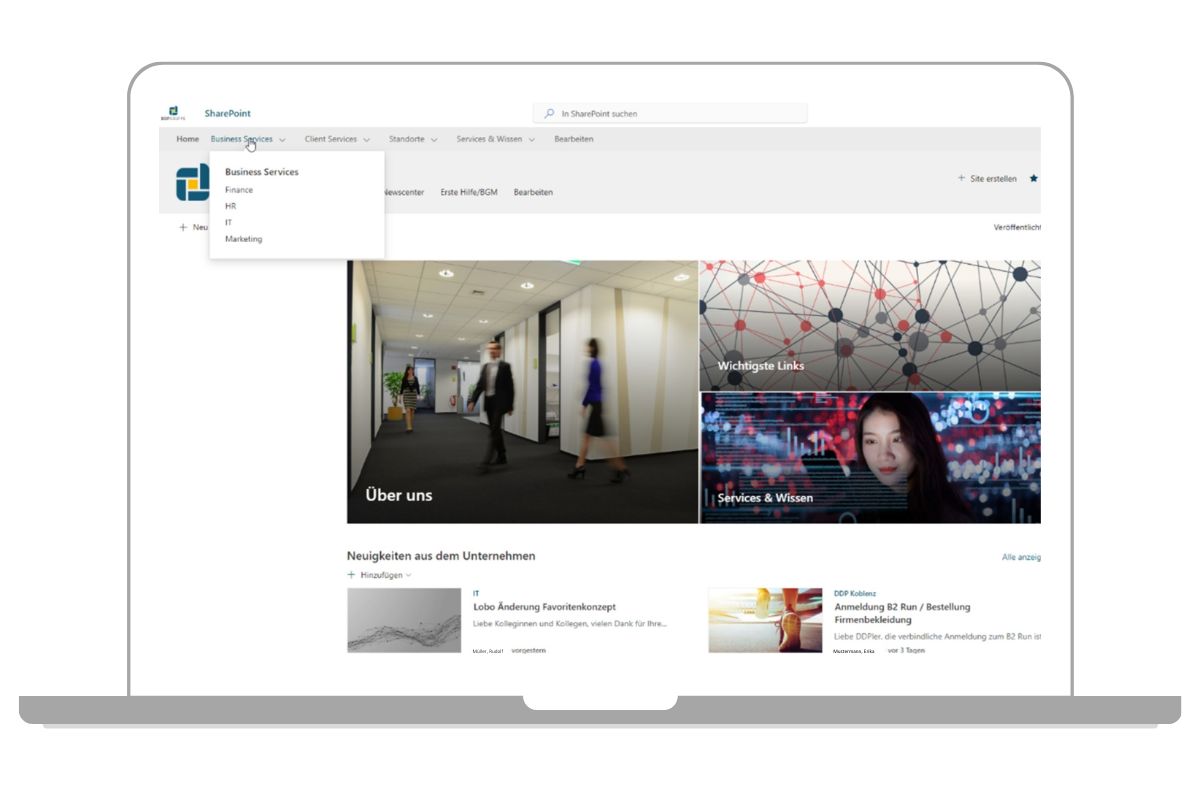Click the plus icon beside Site erstellen
The height and width of the screenshot is (790, 1200).
coord(961,179)
